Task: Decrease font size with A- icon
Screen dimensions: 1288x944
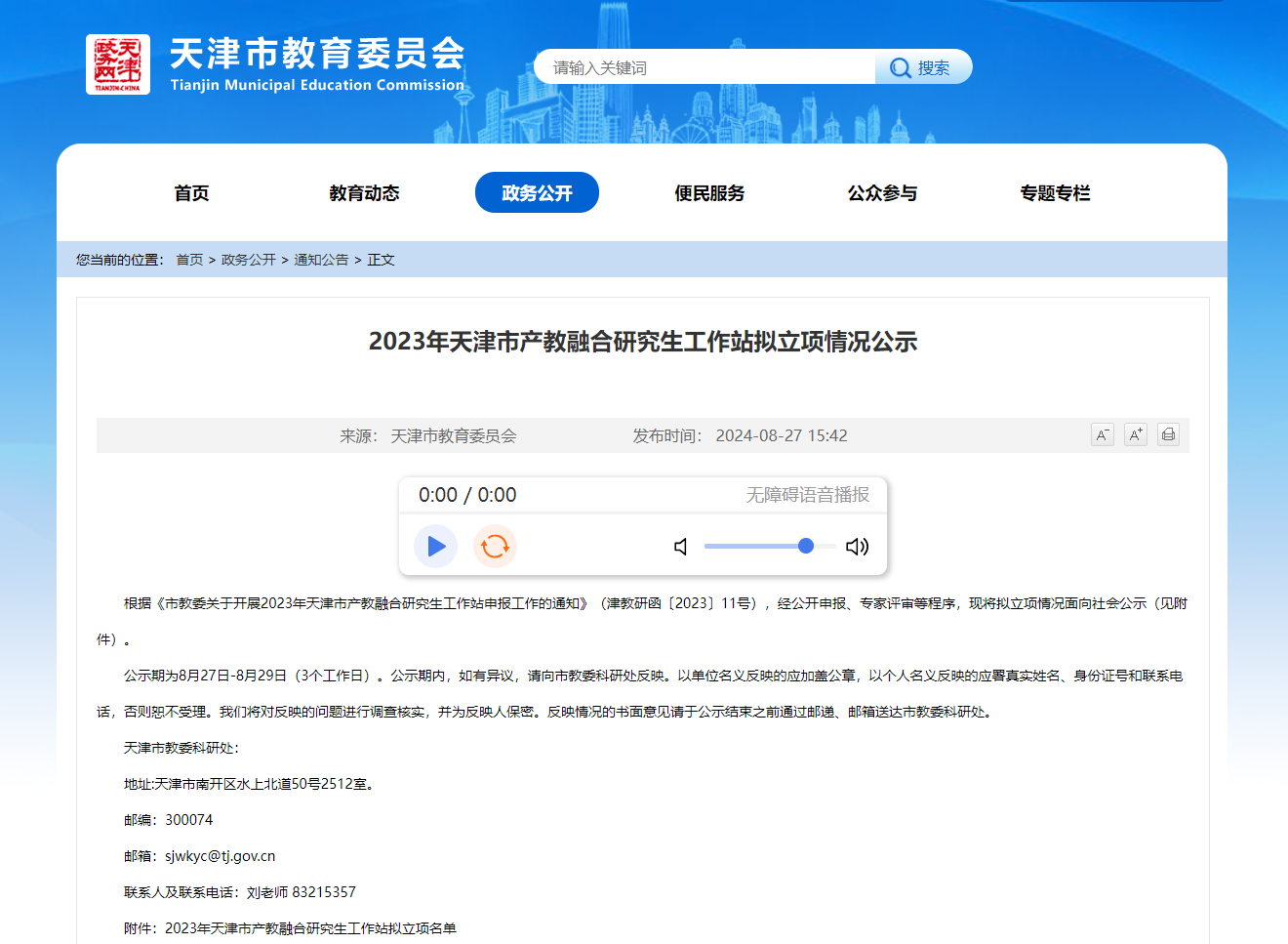Action: (1102, 434)
